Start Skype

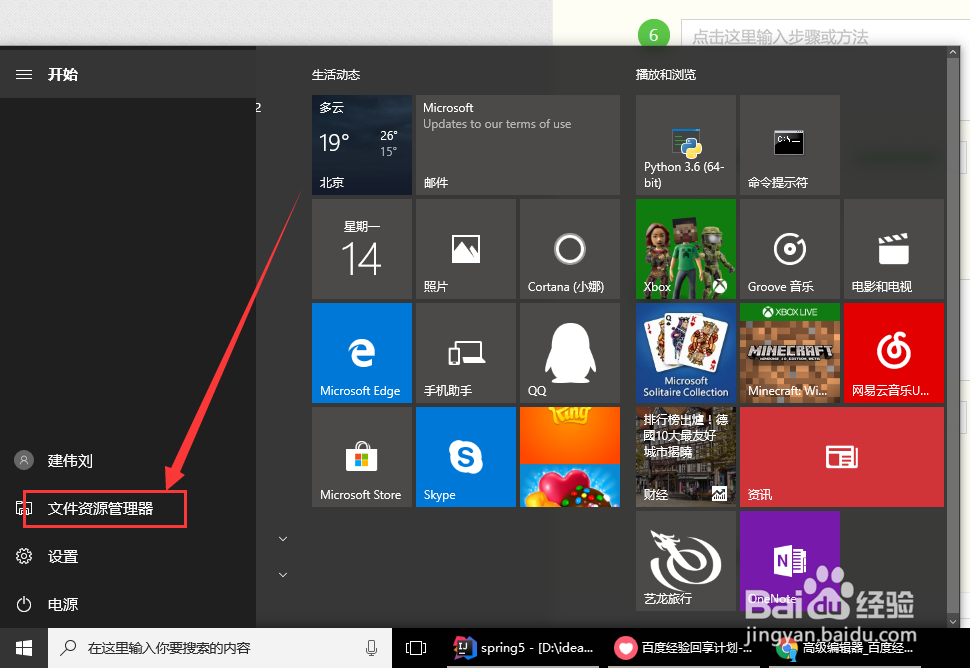465,457
